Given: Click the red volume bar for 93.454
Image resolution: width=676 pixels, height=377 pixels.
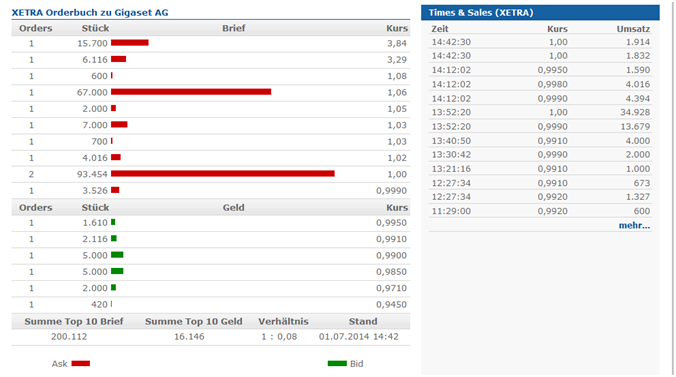Looking at the screenshot, I should click(223, 173).
